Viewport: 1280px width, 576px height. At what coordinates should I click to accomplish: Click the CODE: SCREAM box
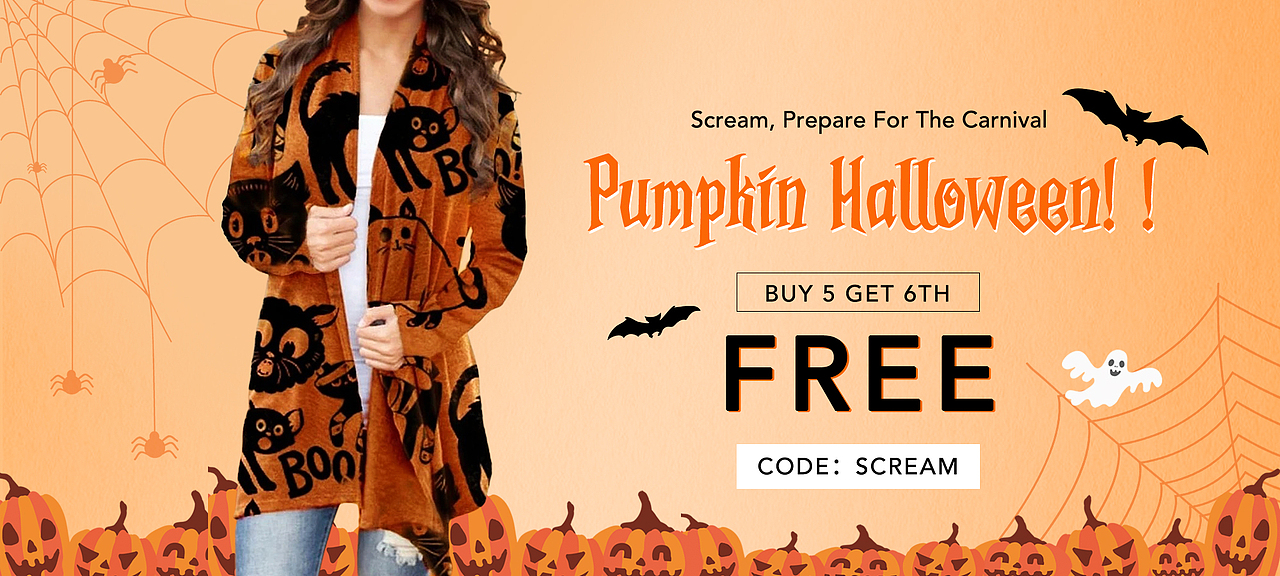[x=858, y=466]
